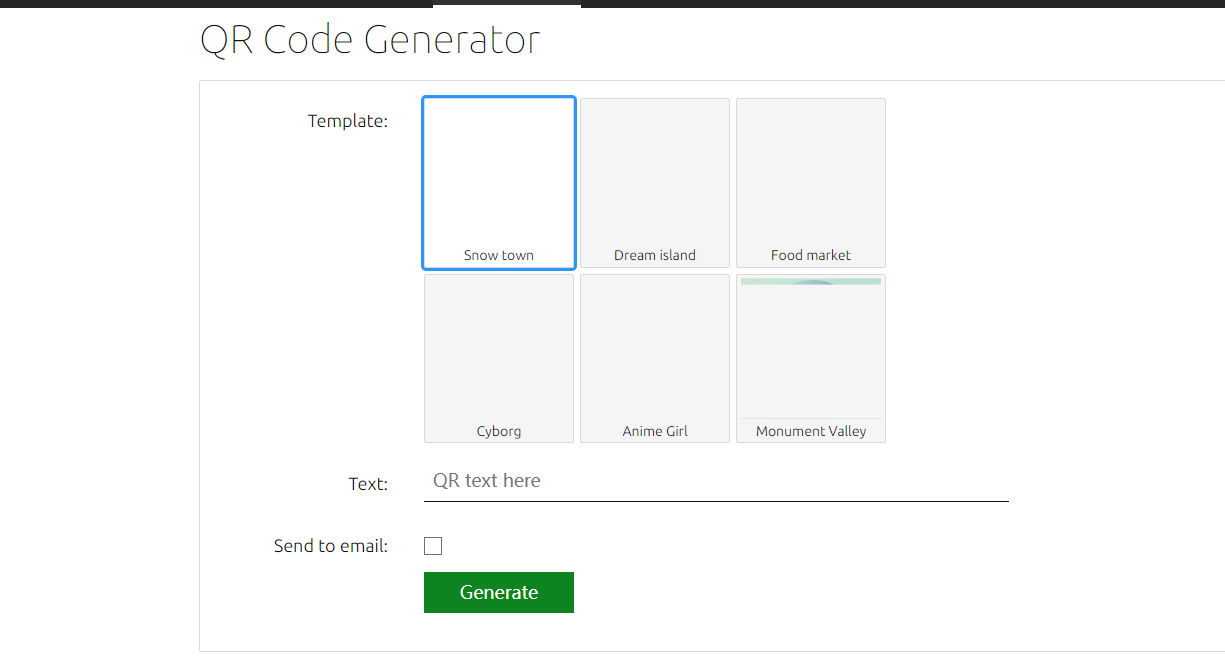Click the Template: label
The width and height of the screenshot is (1225, 663).
click(348, 121)
